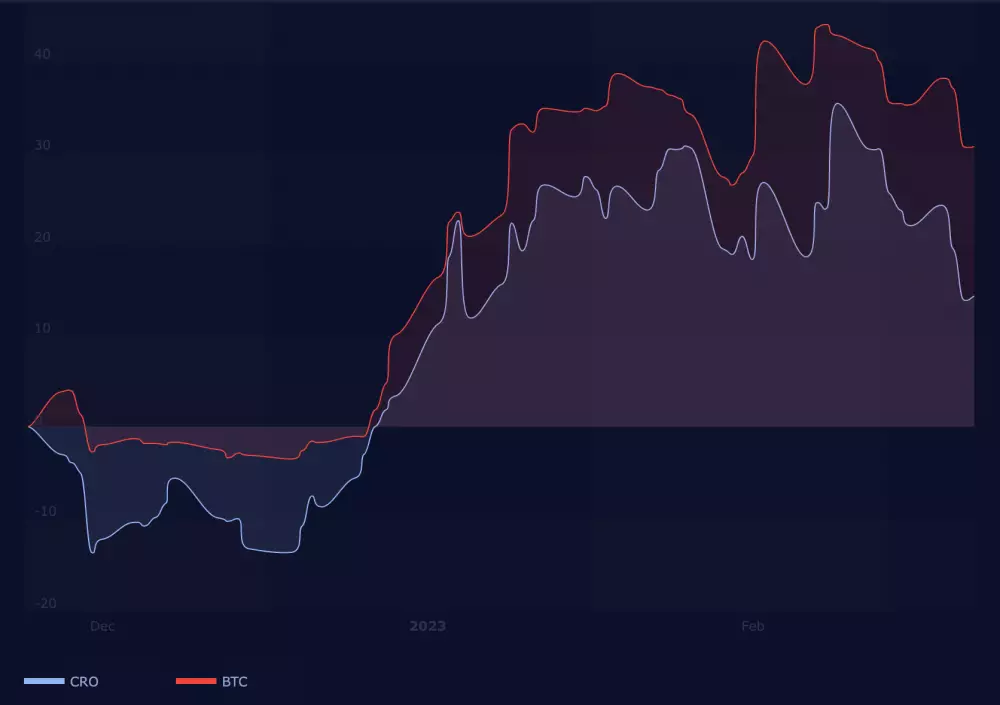Click the red BTC legend line swatch

(196, 681)
